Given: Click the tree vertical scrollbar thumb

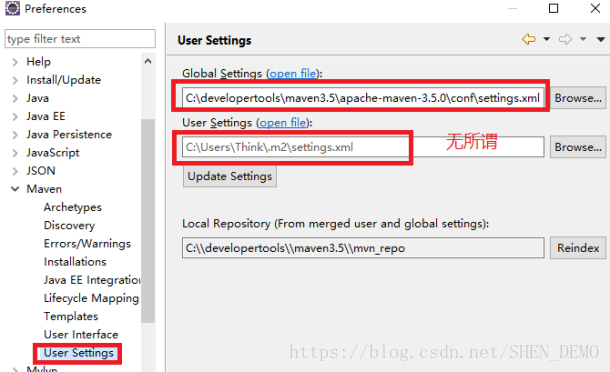Looking at the screenshot, I should [148, 221].
